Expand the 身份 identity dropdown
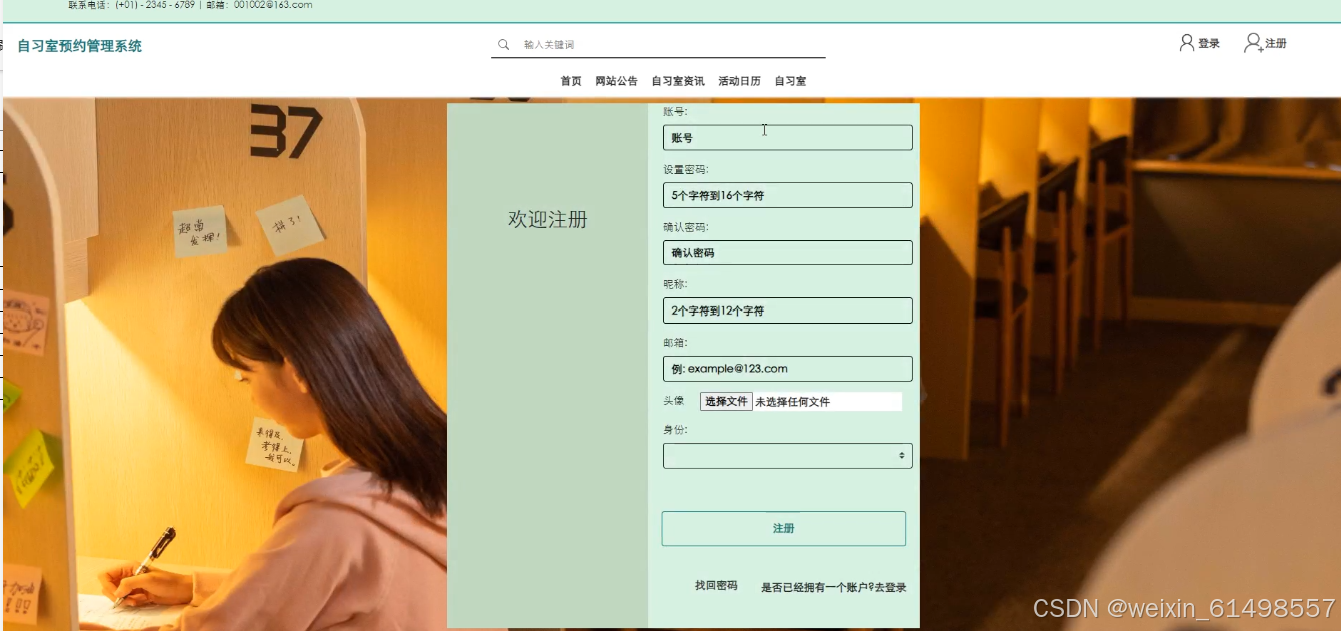Screen dimensions: 1341x631 point(788,456)
